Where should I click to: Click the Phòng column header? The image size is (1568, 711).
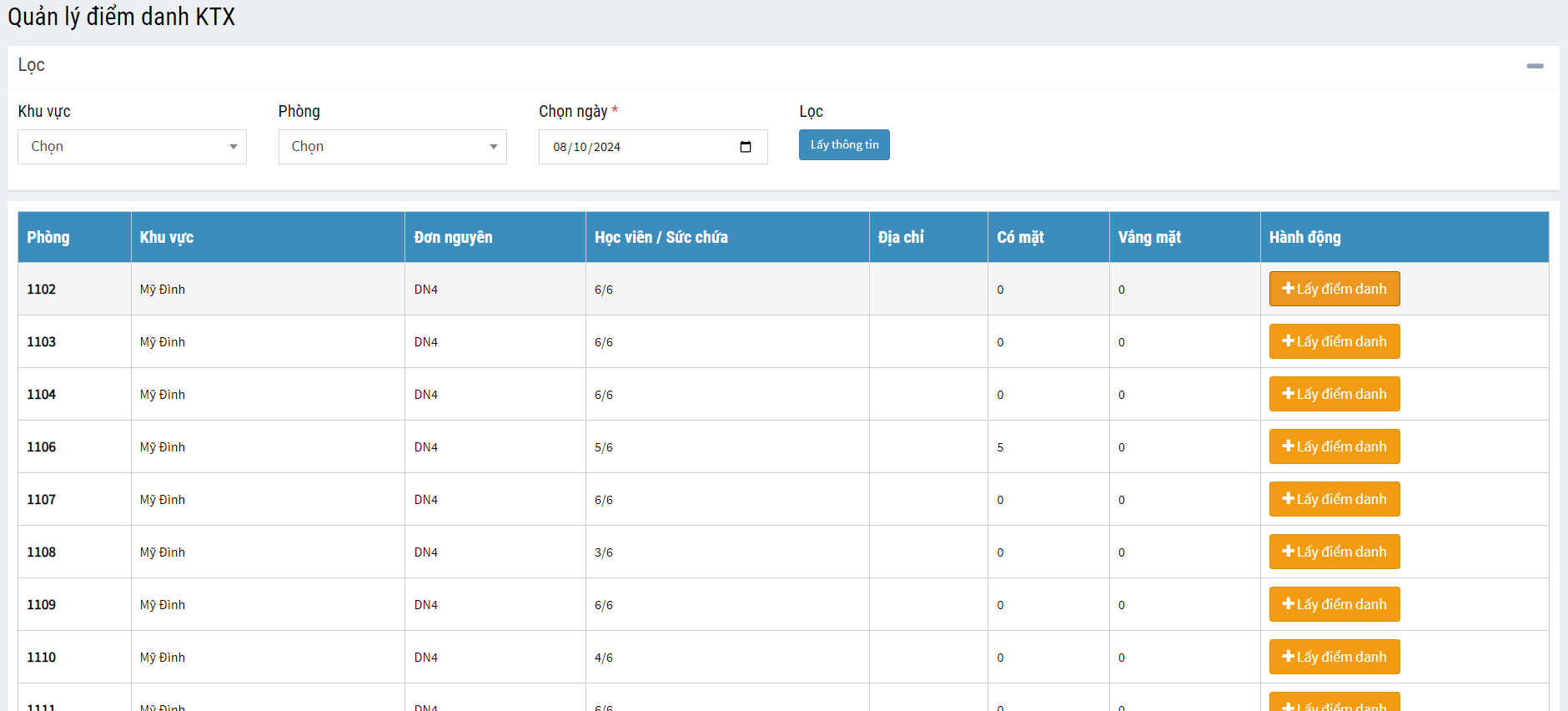48,237
